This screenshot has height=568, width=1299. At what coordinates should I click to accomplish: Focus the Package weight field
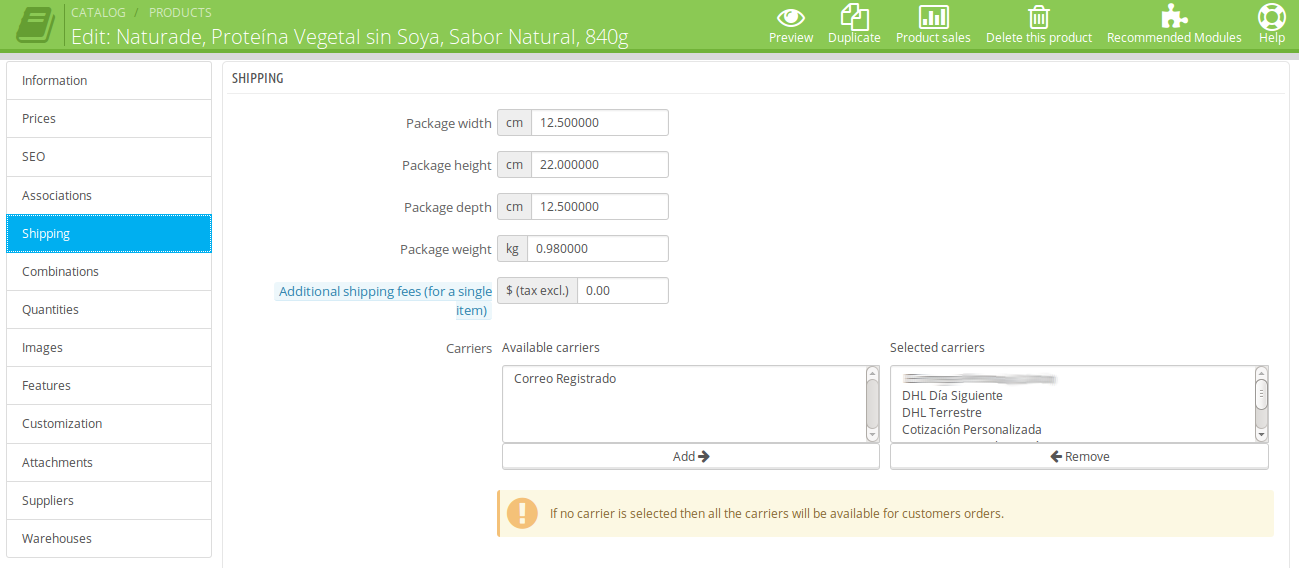click(x=597, y=249)
